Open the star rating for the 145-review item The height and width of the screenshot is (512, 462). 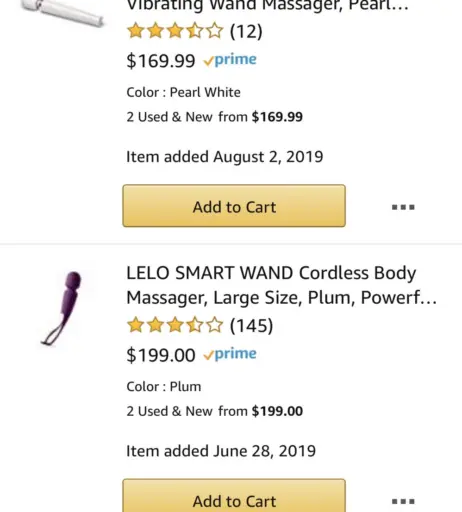pos(175,325)
